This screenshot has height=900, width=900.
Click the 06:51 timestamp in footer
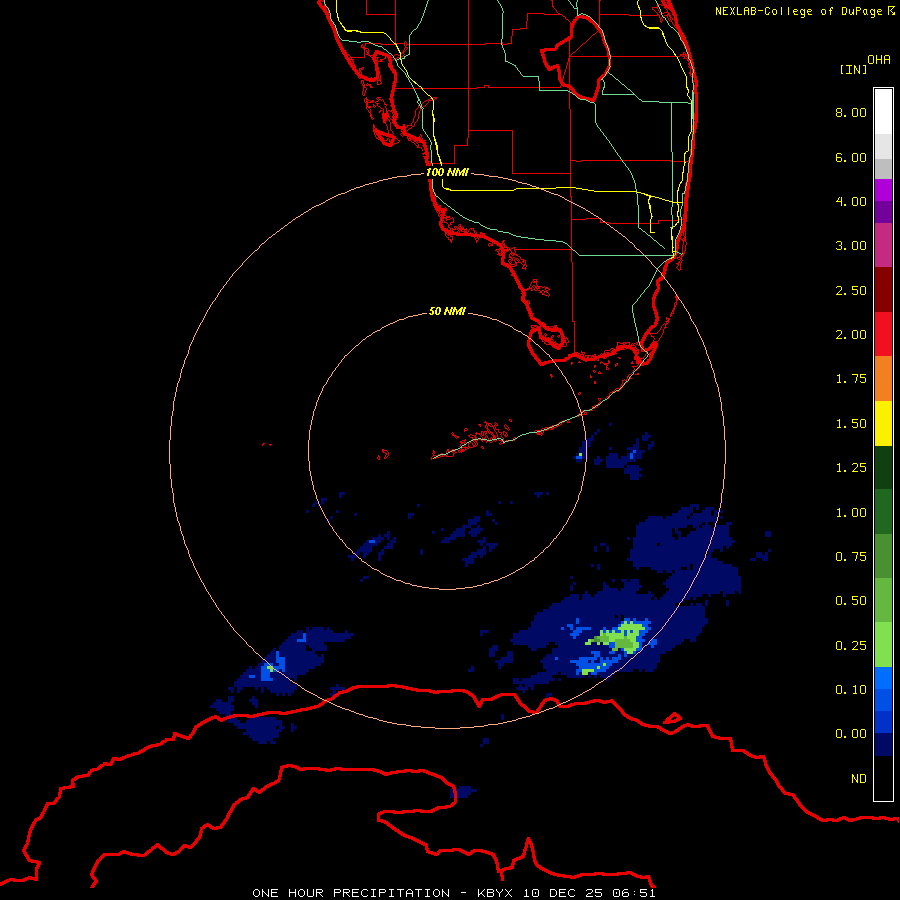634,893
